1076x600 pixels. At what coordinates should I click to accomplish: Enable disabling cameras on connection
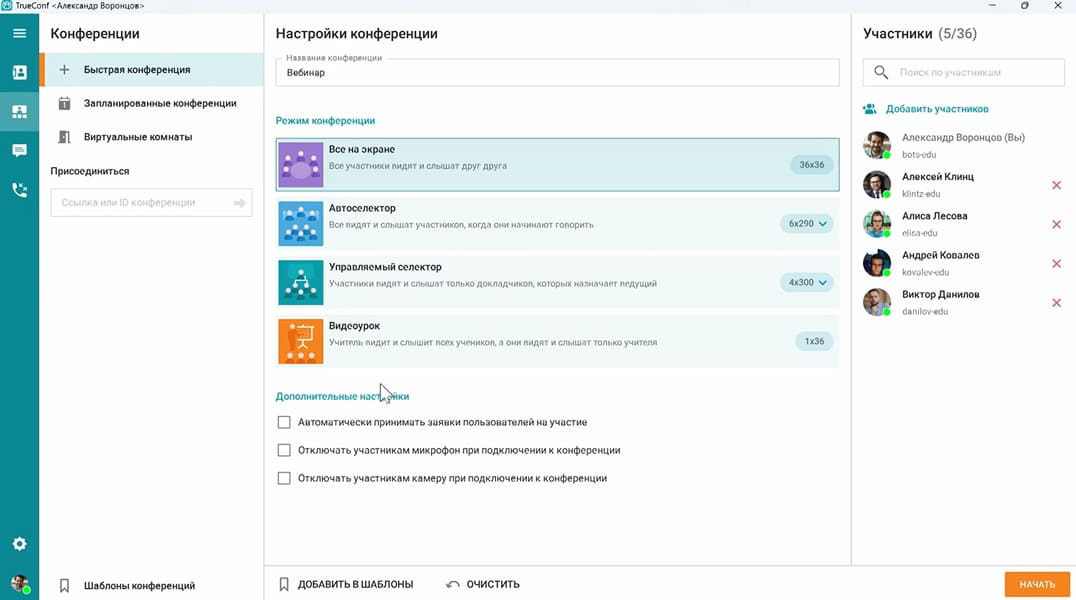284,479
